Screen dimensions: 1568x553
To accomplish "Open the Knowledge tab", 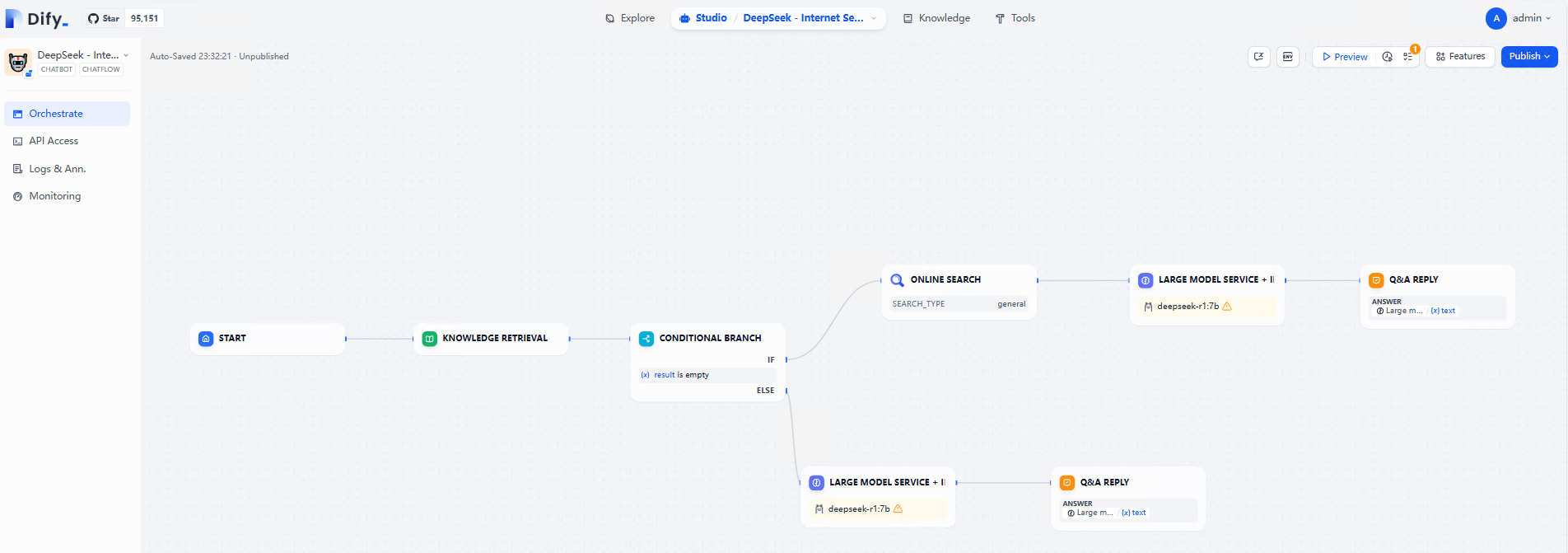I will point(936,18).
